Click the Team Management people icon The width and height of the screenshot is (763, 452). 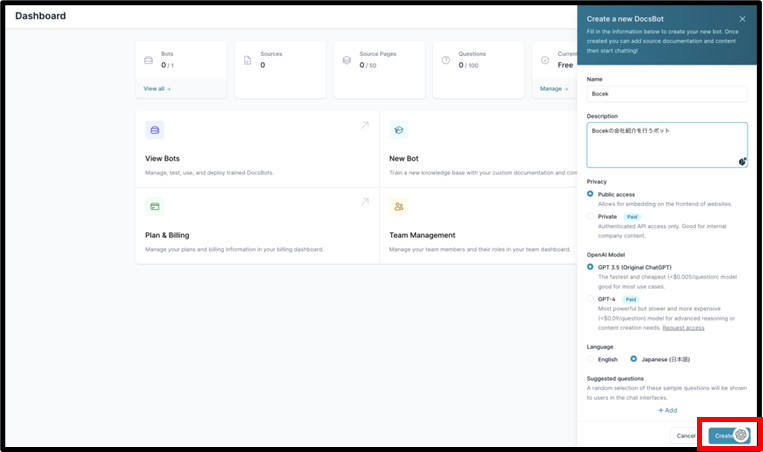[x=399, y=206]
